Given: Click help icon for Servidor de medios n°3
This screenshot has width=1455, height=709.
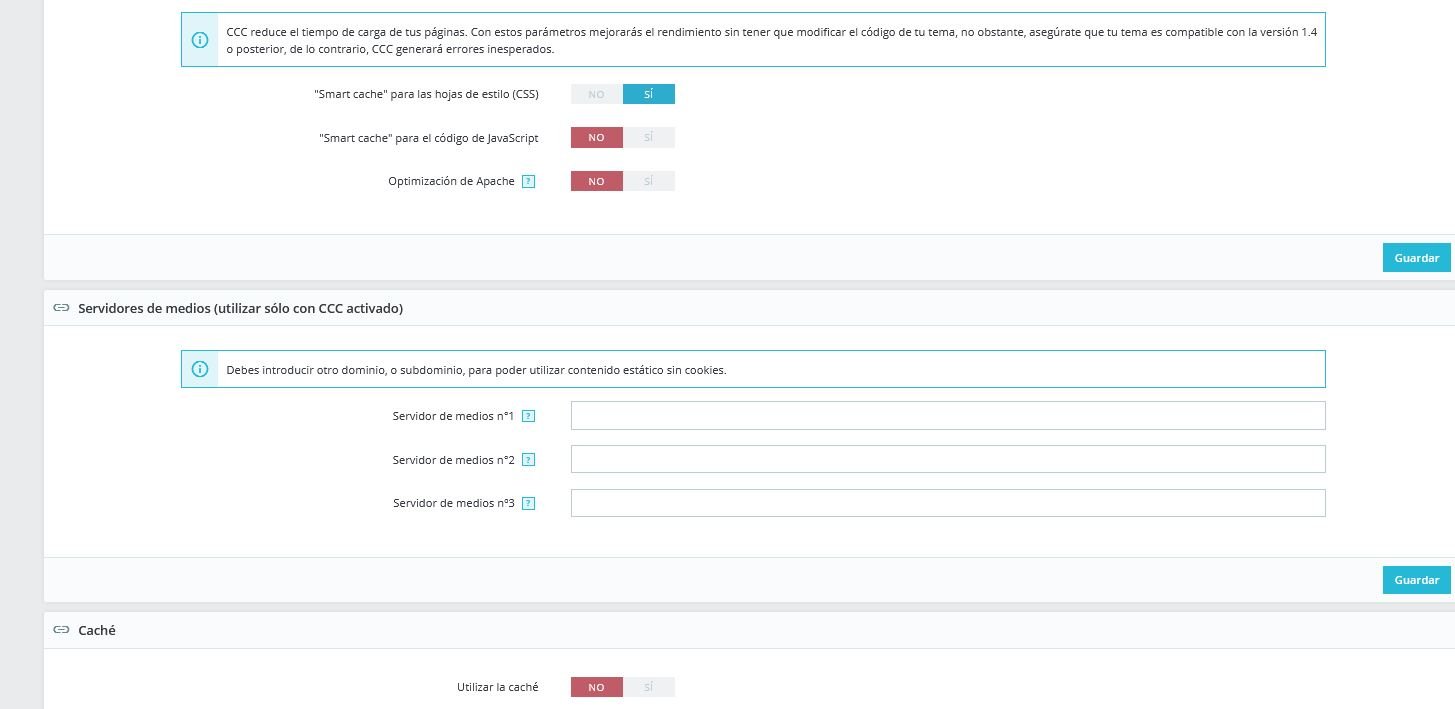Looking at the screenshot, I should point(529,504).
